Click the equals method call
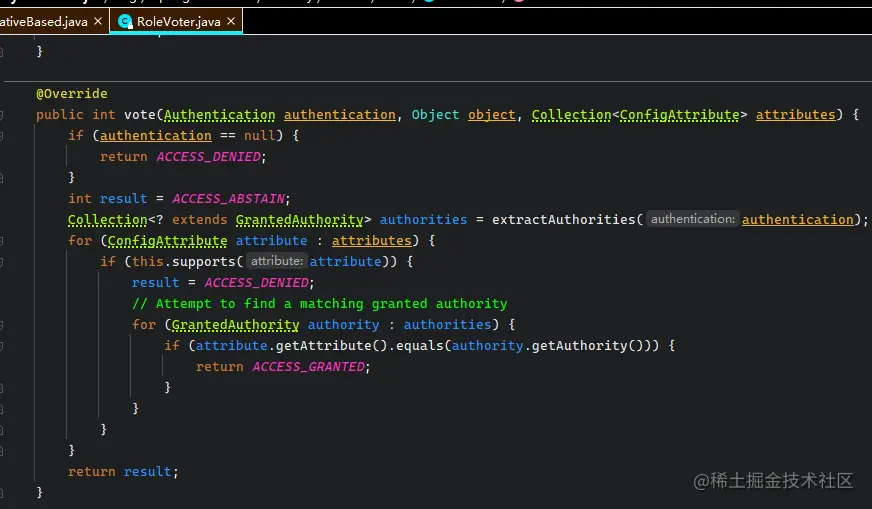This screenshot has height=509, width=872. (420, 345)
